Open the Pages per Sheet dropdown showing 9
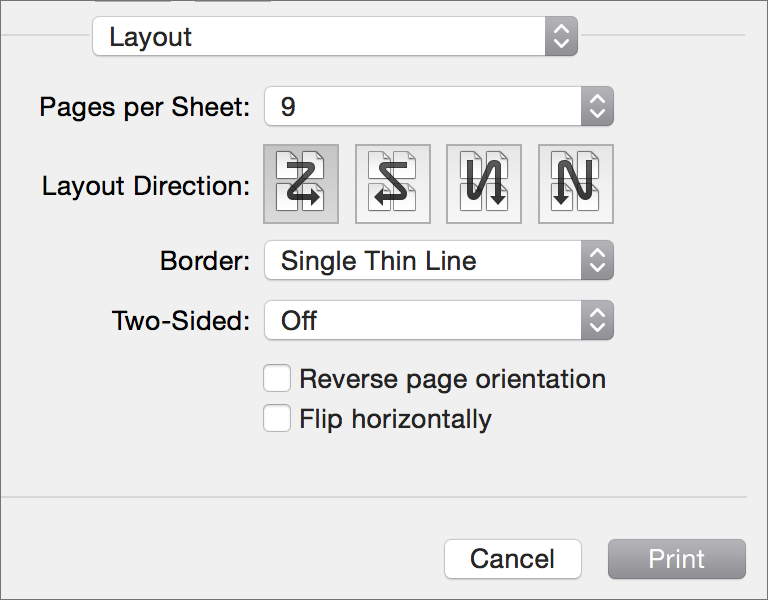 [x=439, y=106]
